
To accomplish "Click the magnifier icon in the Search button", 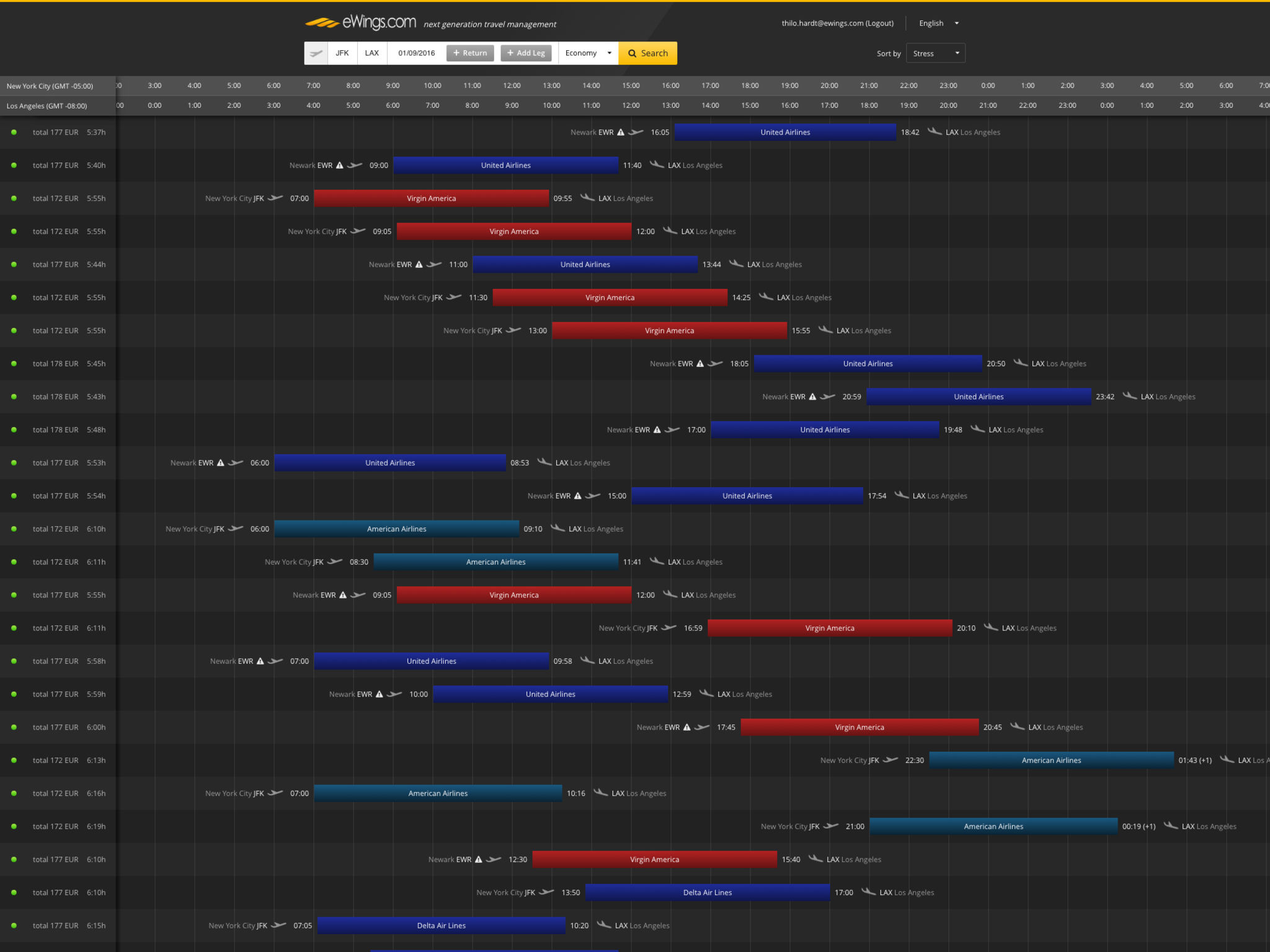I will point(632,53).
